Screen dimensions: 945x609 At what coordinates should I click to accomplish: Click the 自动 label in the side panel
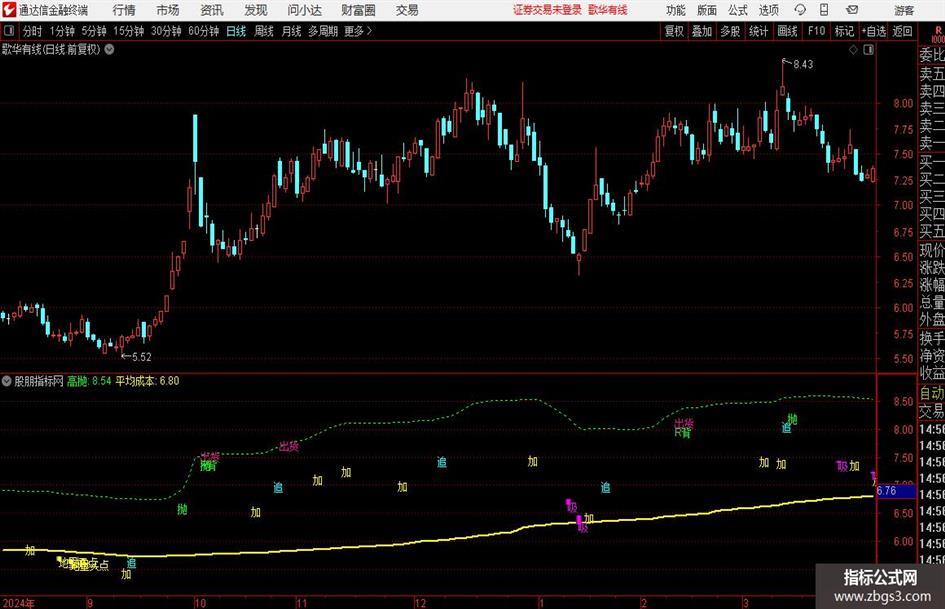click(932, 393)
